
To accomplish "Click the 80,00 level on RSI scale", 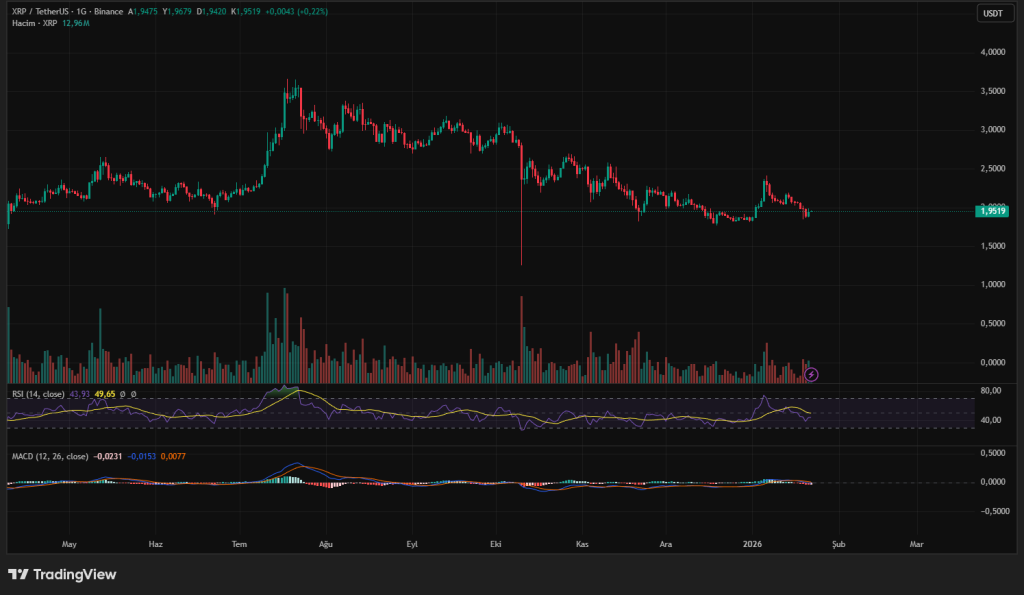I will (x=991, y=391).
